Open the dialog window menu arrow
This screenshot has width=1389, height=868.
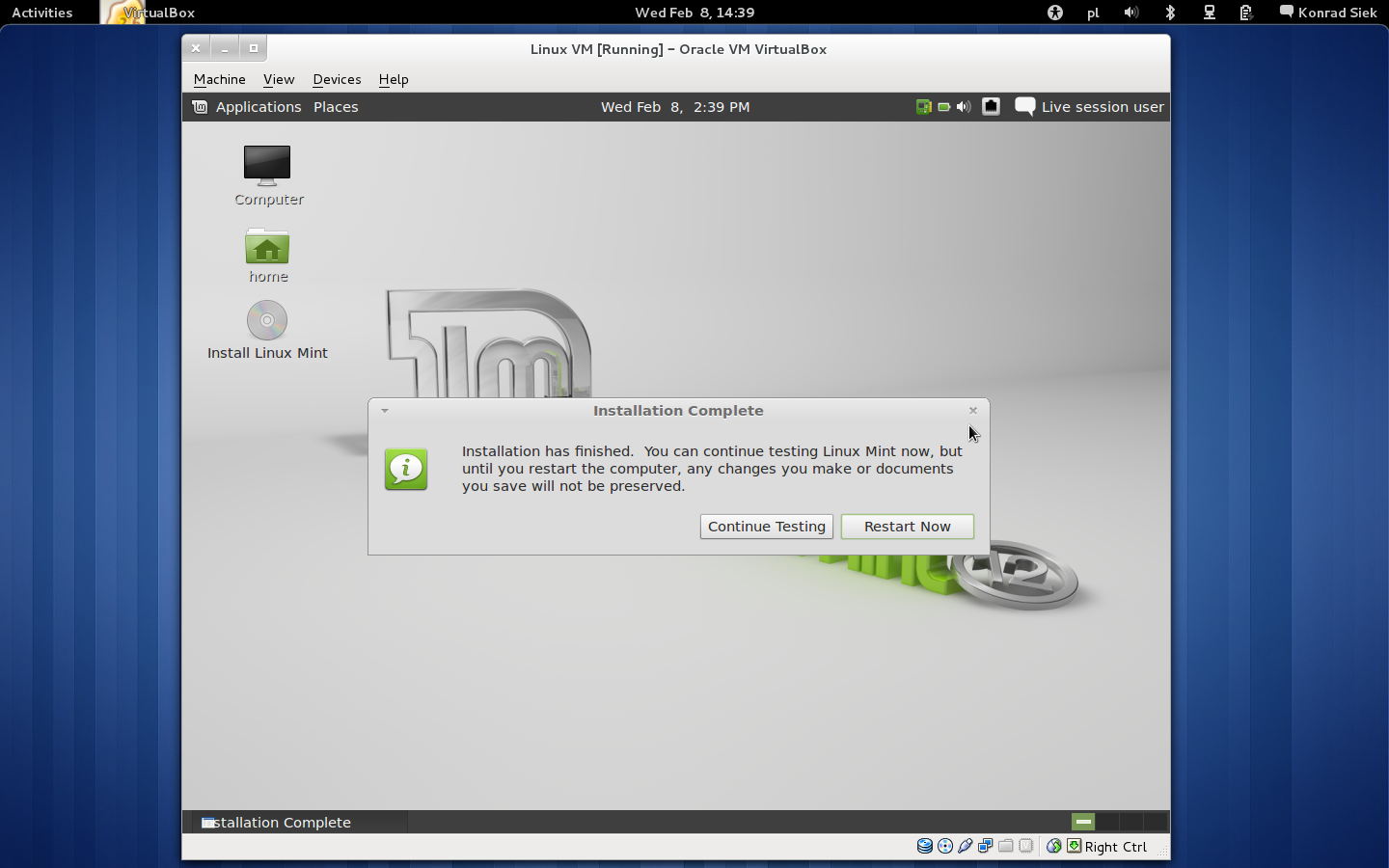384,411
